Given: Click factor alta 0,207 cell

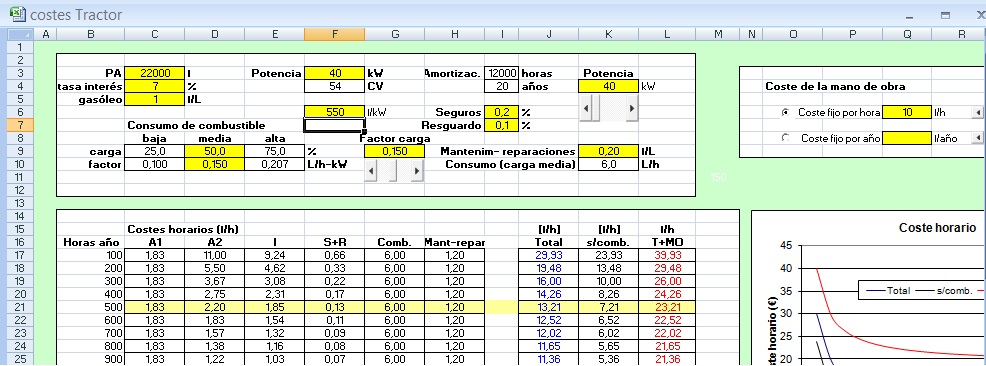Looking at the screenshot, I should (274, 165).
